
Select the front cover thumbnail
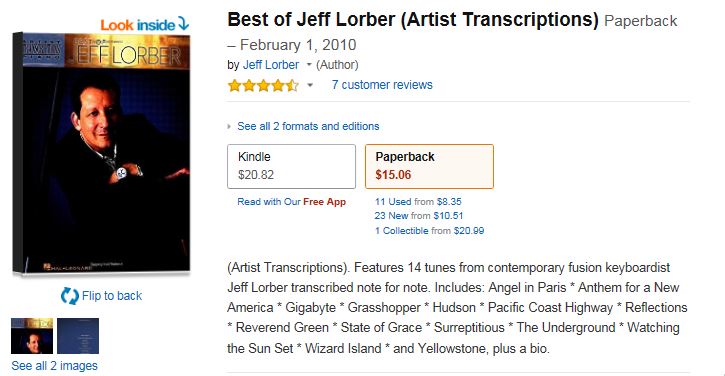pos(32,336)
